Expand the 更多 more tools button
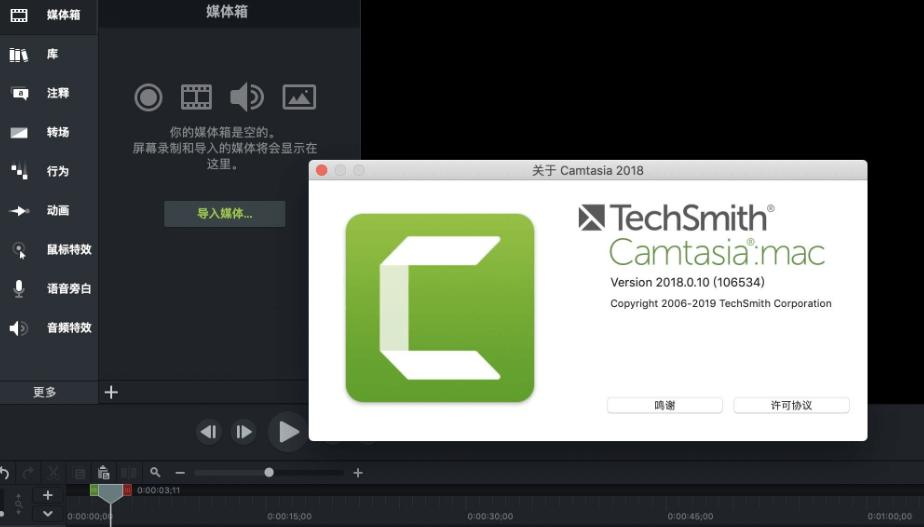This screenshot has height=527, width=924. coord(45,392)
